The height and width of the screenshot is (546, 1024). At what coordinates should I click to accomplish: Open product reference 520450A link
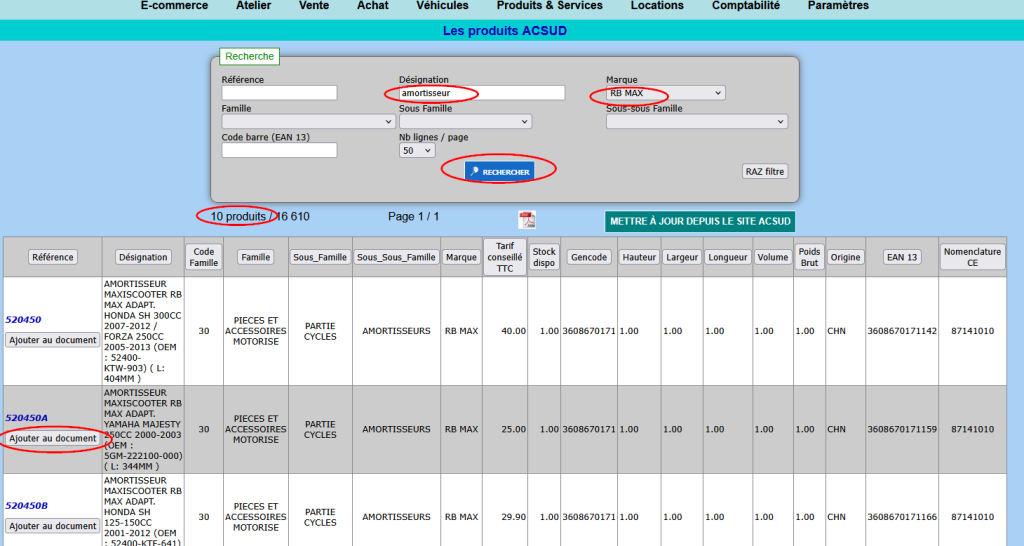pyautogui.click(x=26, y=418)
